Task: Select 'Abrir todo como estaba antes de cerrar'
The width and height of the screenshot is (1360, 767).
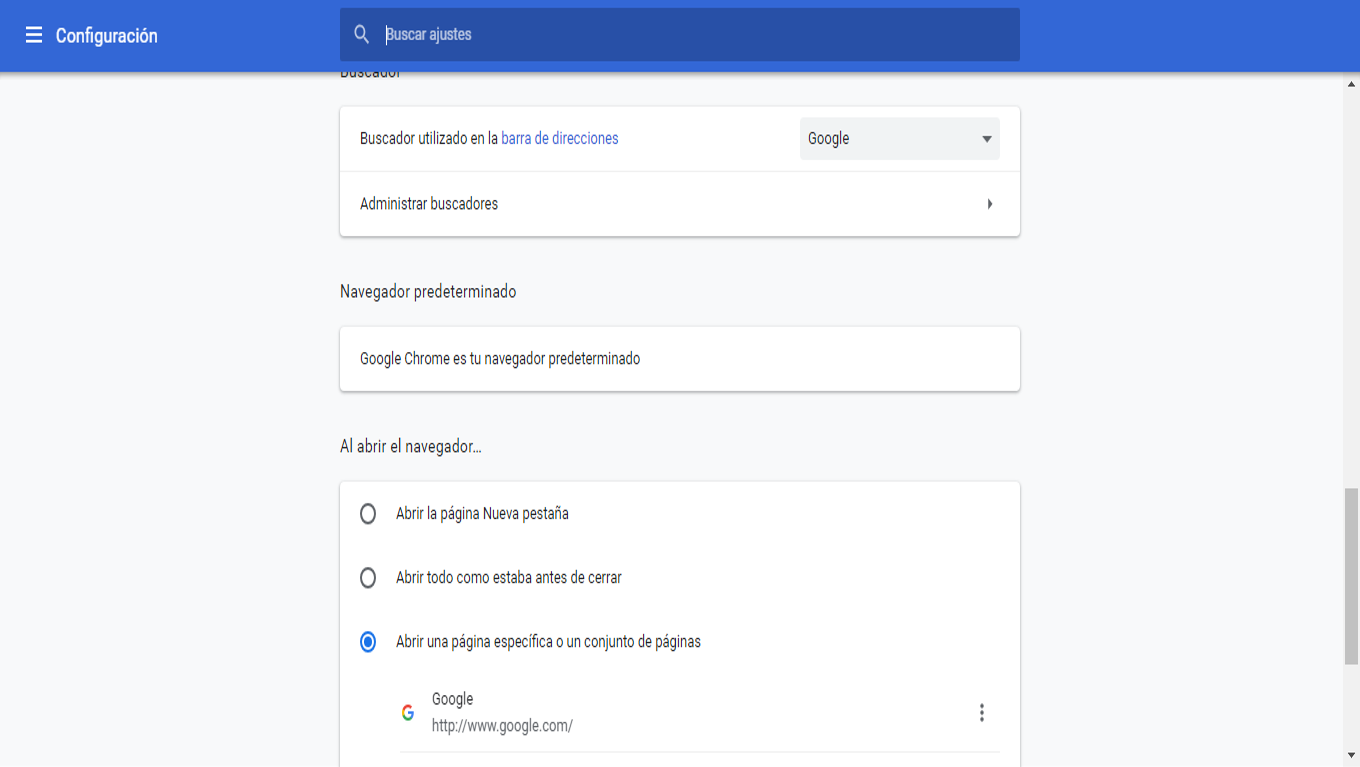Action: (x=368, y=578)
